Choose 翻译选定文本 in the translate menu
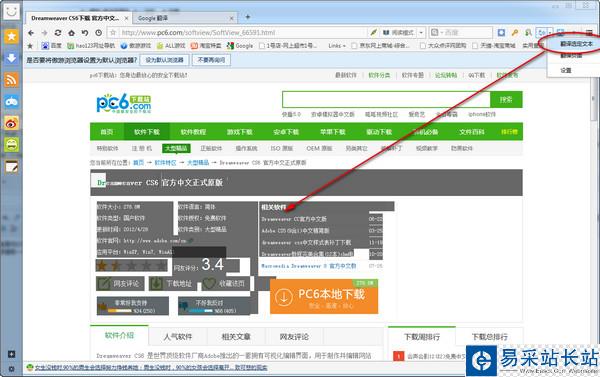This screenshot has height=377, width=600. pos(576,44)
